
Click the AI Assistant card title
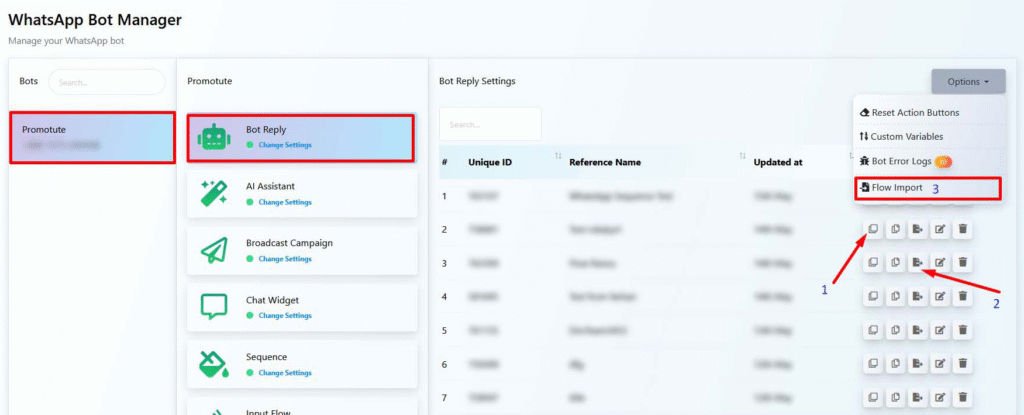click(x=270, y=187)
